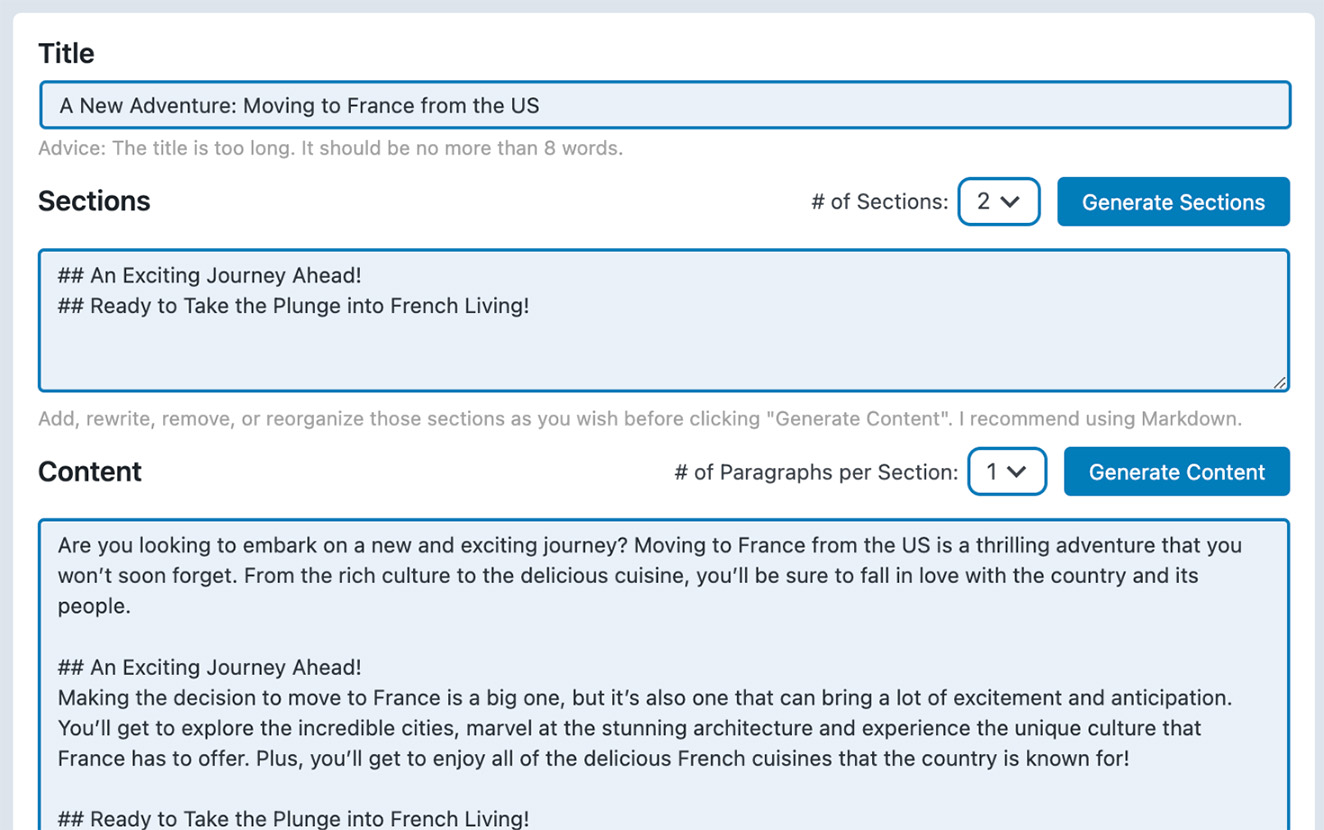Viewport: 1324px width, 830px height.
Task: Click the Content heading label
Action: [90, 471]
